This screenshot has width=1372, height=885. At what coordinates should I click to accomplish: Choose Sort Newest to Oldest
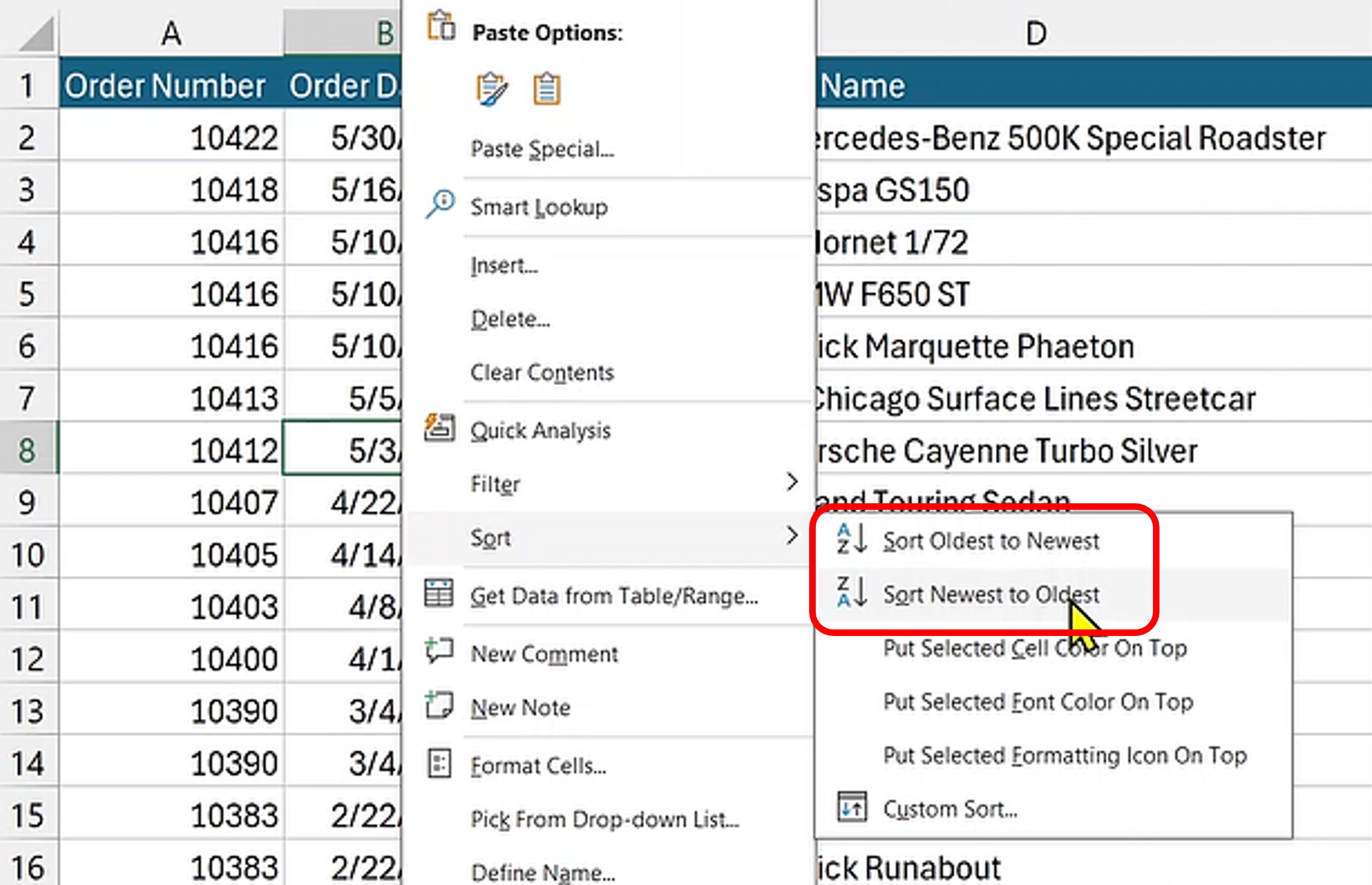point(990,594)
